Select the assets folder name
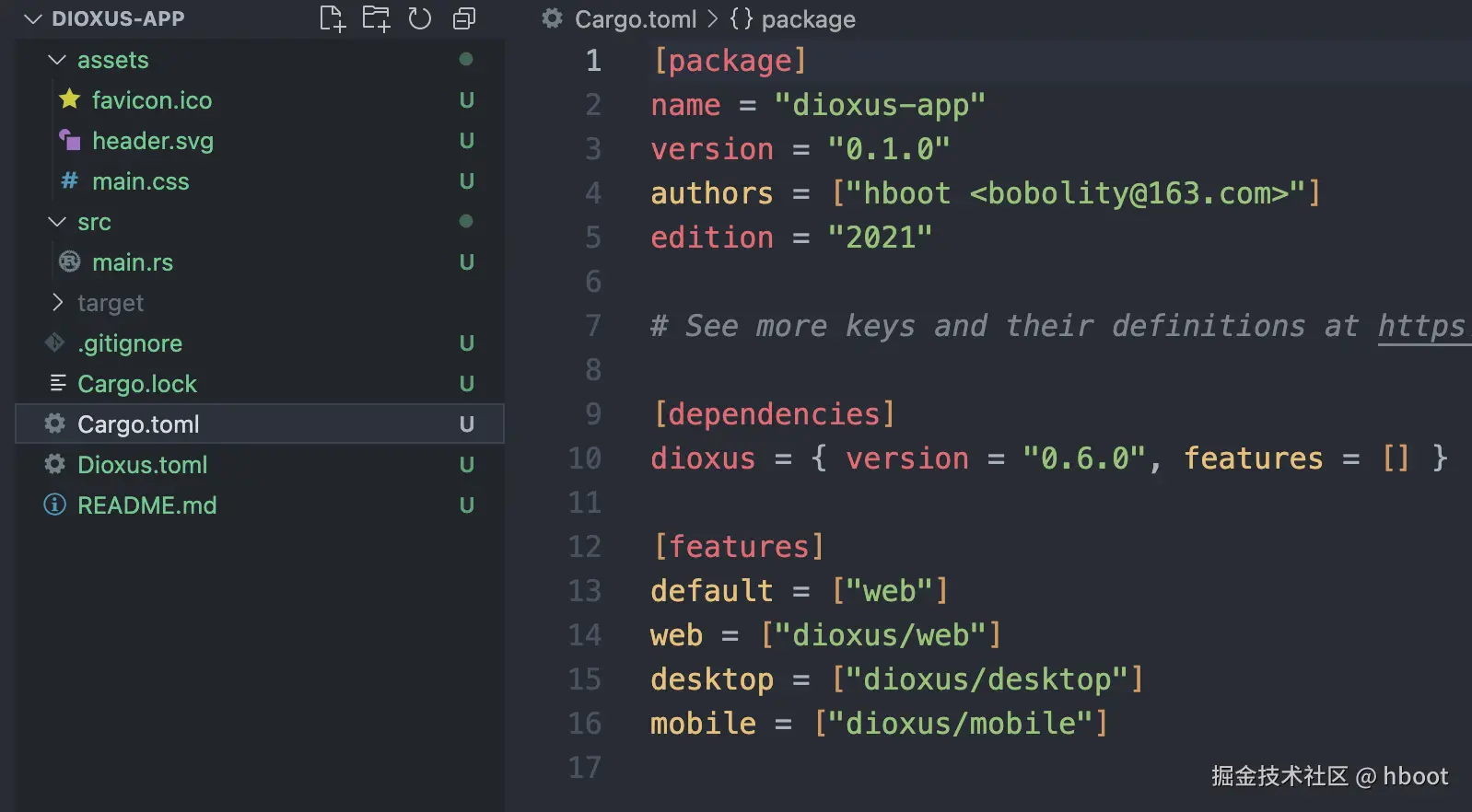The width and height of the screenshot is (1472, 812). click(112, 60)
